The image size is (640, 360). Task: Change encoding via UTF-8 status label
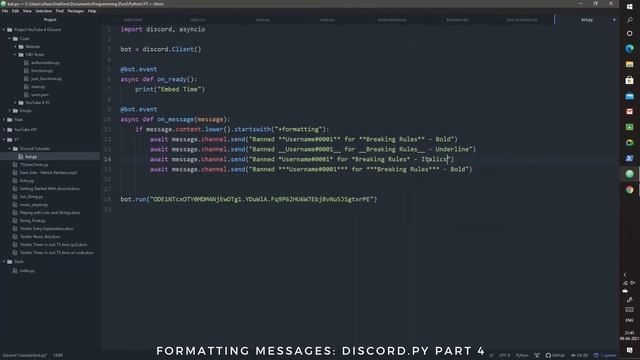click(504, 356)
